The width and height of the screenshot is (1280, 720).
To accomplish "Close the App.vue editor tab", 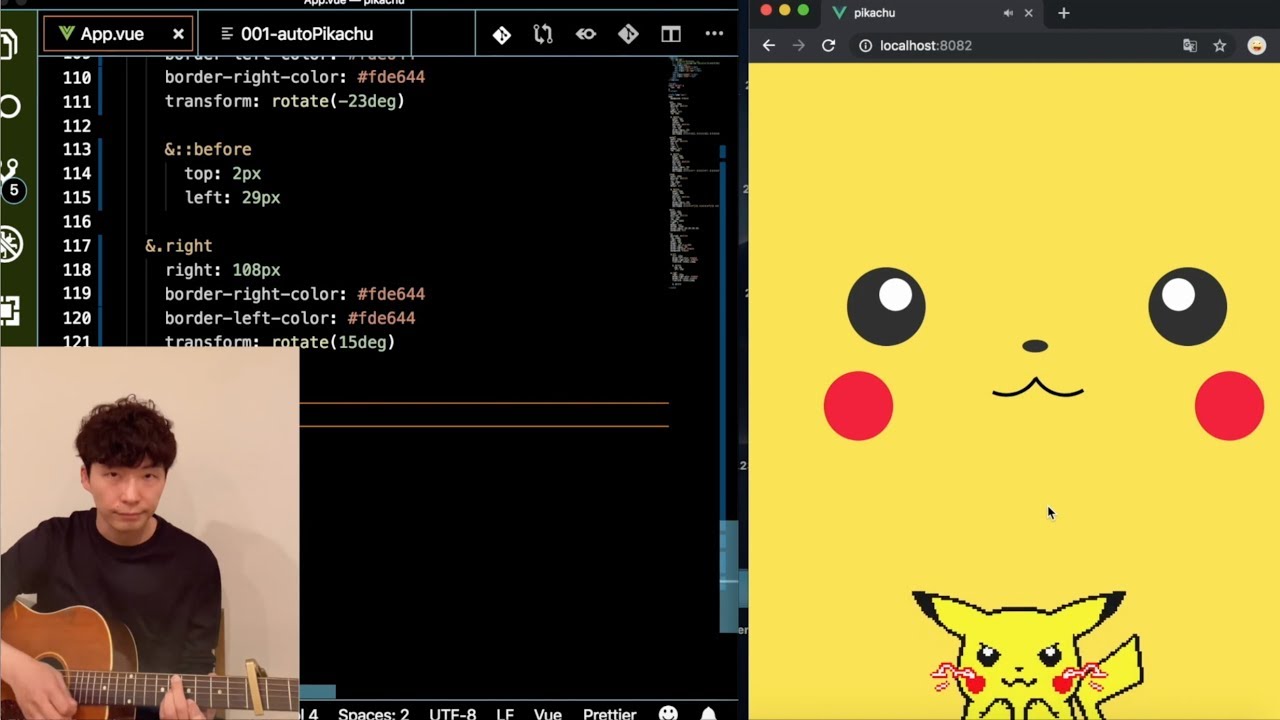I will point(178,34).
